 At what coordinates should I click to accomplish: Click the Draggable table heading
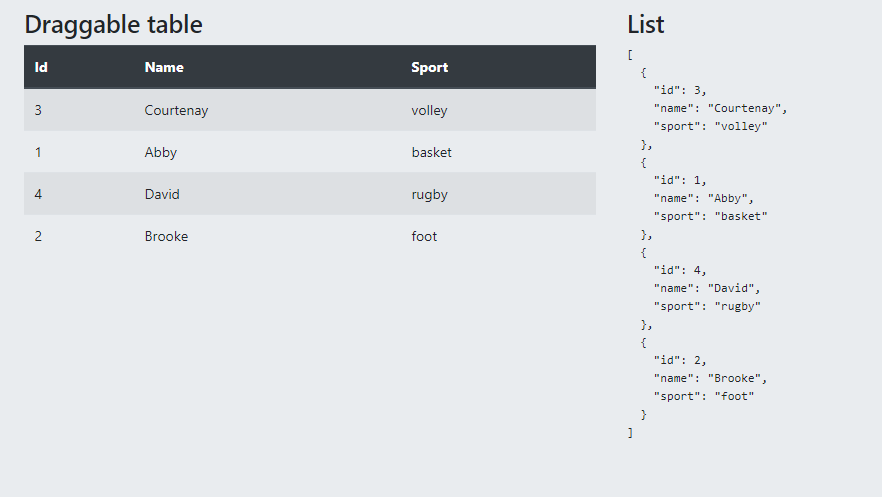point(113,25)
